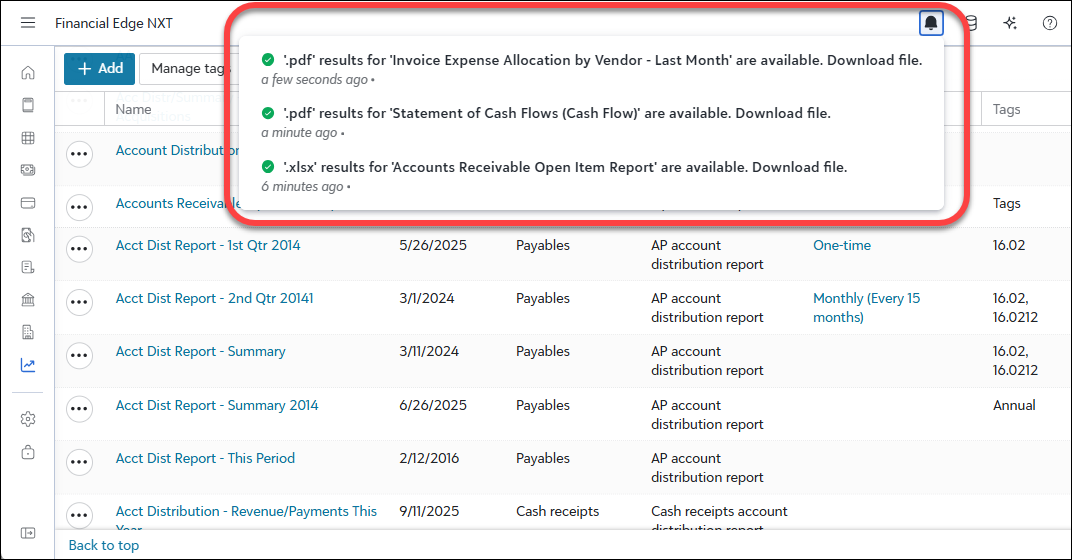
Task: Click Back to top link
Action: point(104,545)
